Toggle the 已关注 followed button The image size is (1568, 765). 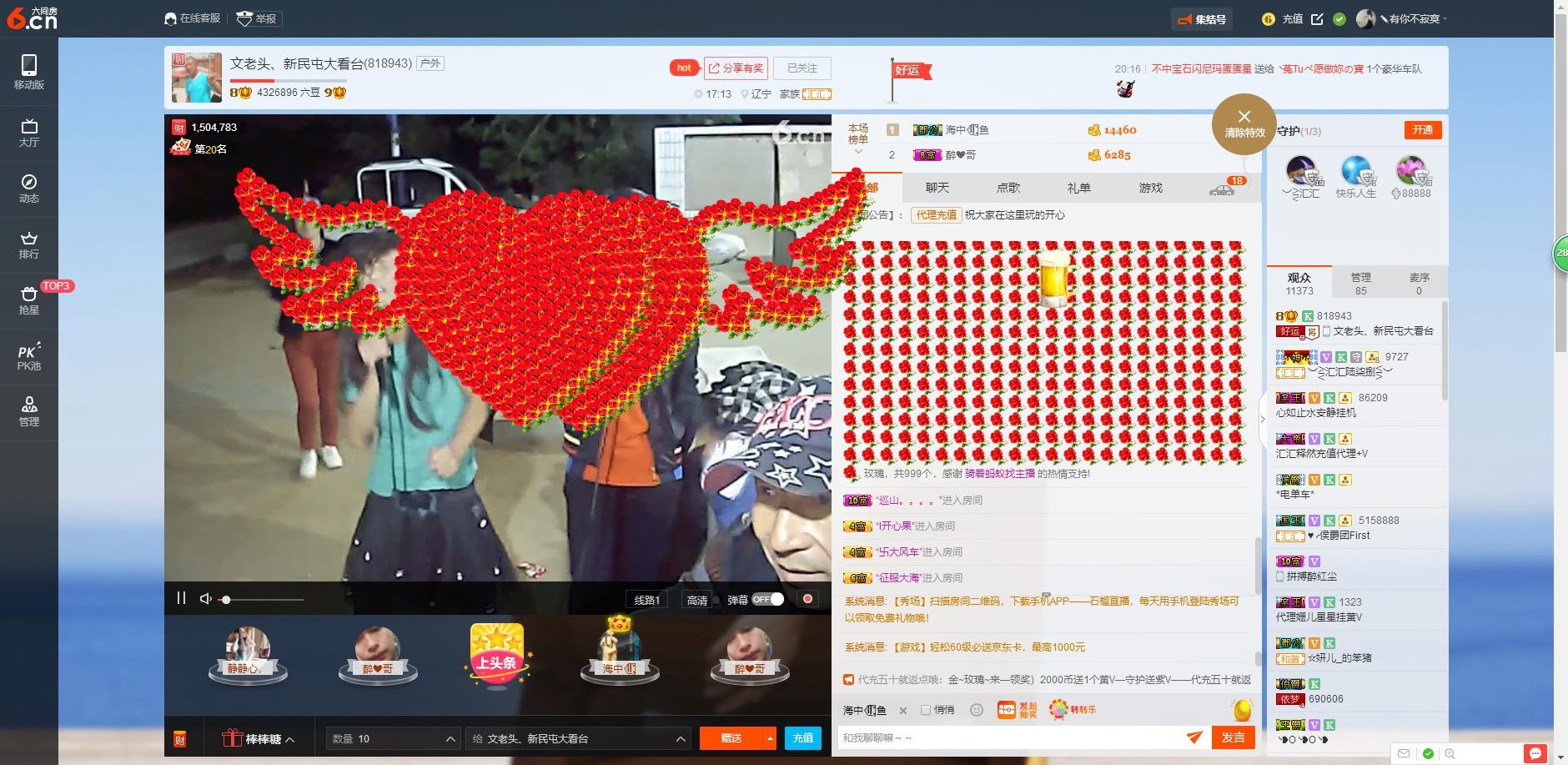(x=802, y=68)
